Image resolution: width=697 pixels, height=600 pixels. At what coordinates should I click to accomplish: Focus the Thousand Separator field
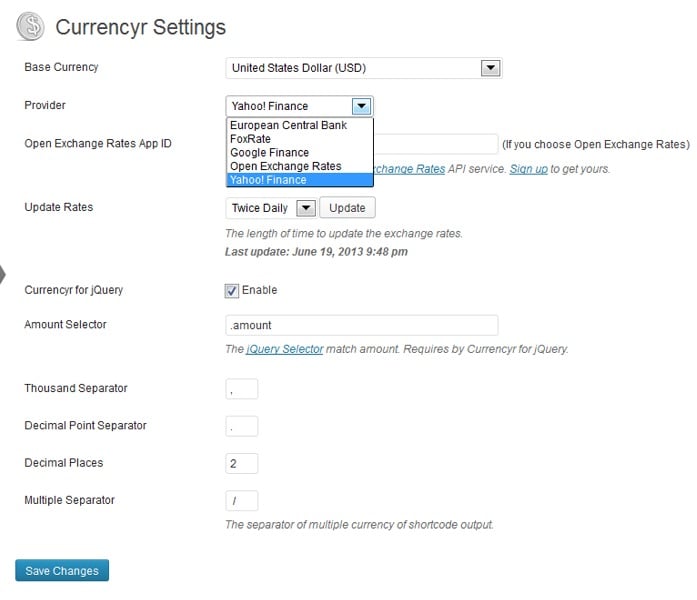pyautogui.click(x=241, y=389)
